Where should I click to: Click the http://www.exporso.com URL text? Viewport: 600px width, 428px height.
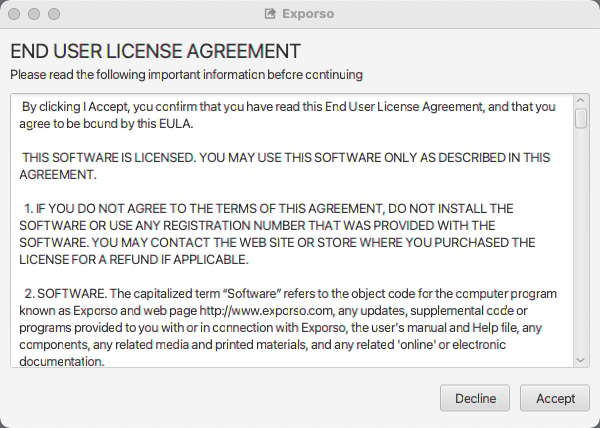(x=268, y=312)
